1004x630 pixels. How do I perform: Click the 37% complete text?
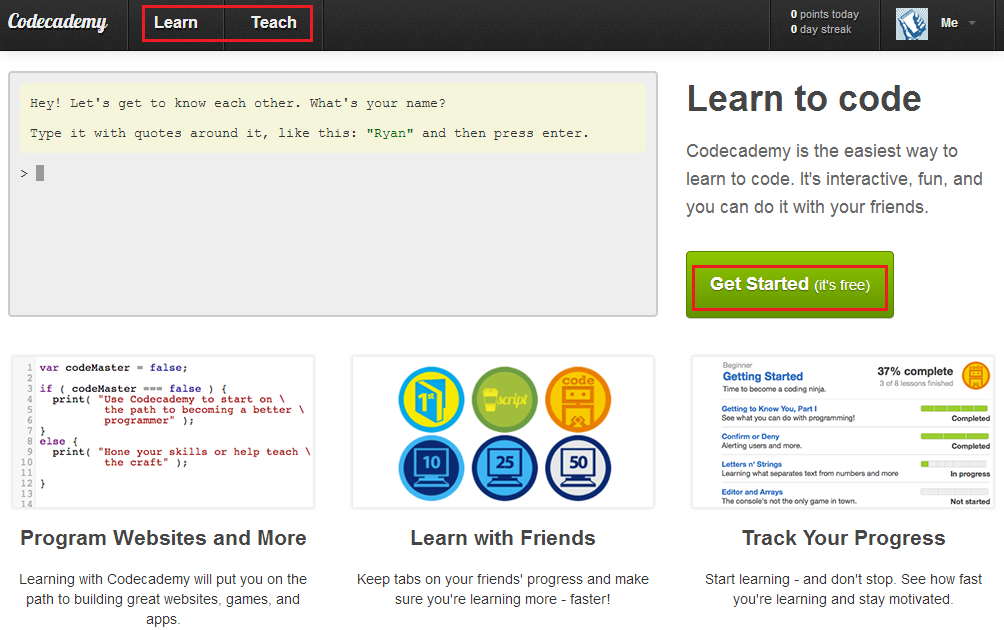[915, 371]
